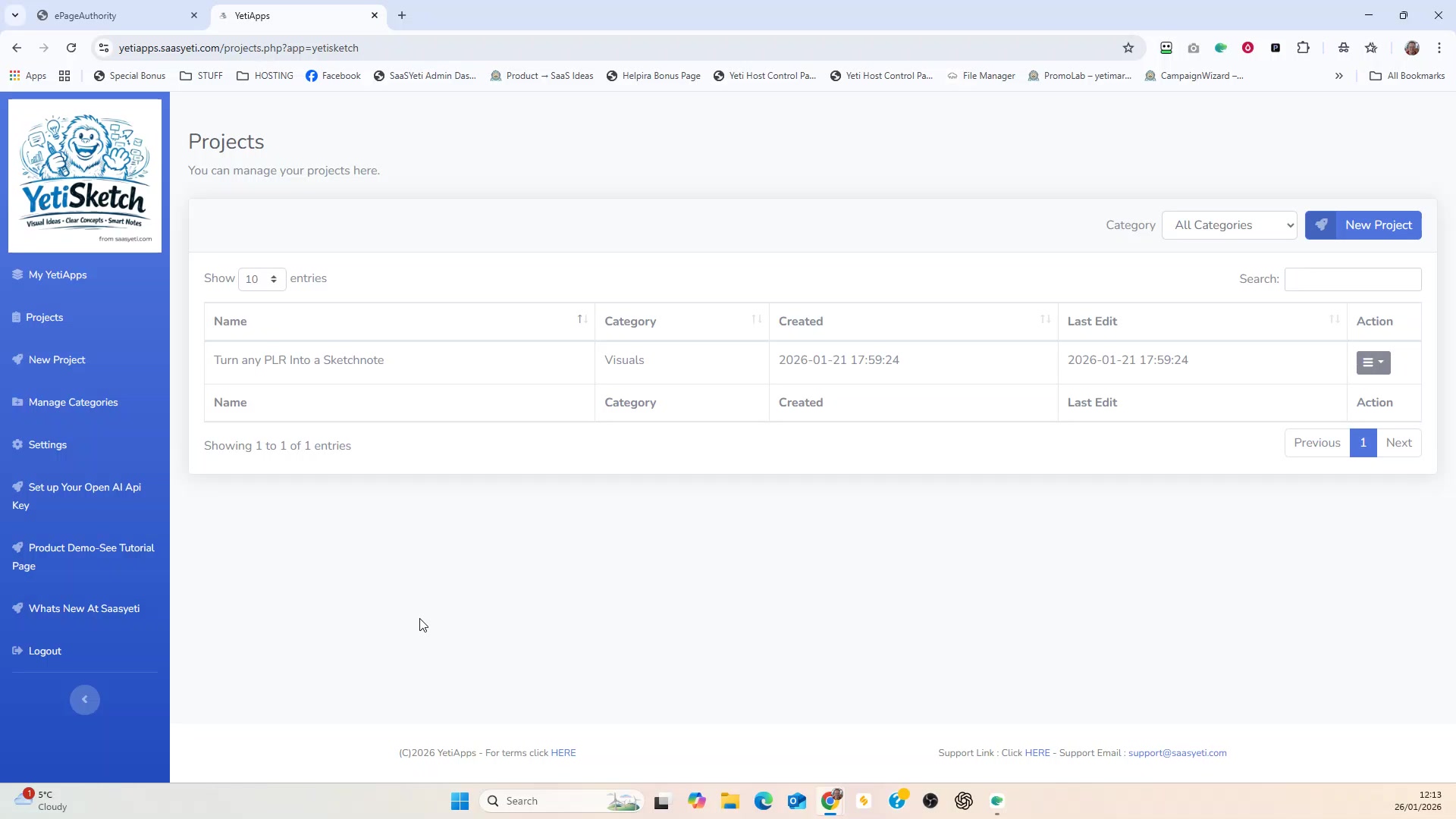Sort table by Last Edit column arrows
Screen dimensions: 1456x819
[x=1335, y=319]
